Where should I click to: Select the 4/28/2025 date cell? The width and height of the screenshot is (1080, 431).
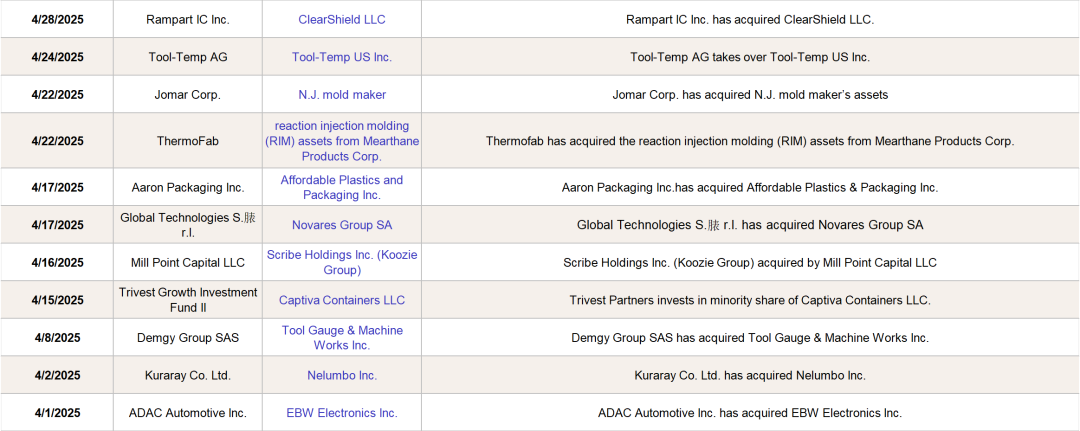57,20
